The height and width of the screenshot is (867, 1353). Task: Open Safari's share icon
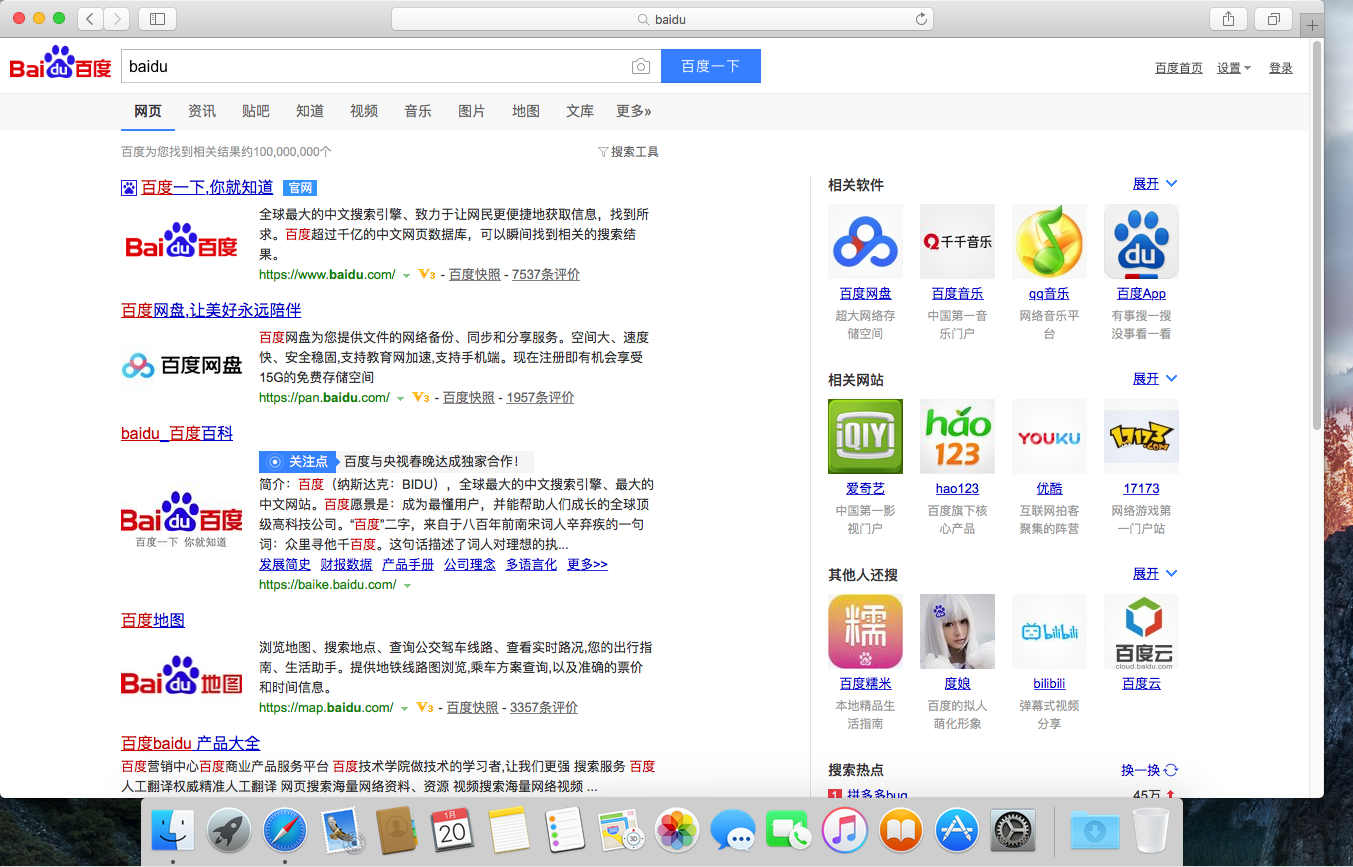1228,19
